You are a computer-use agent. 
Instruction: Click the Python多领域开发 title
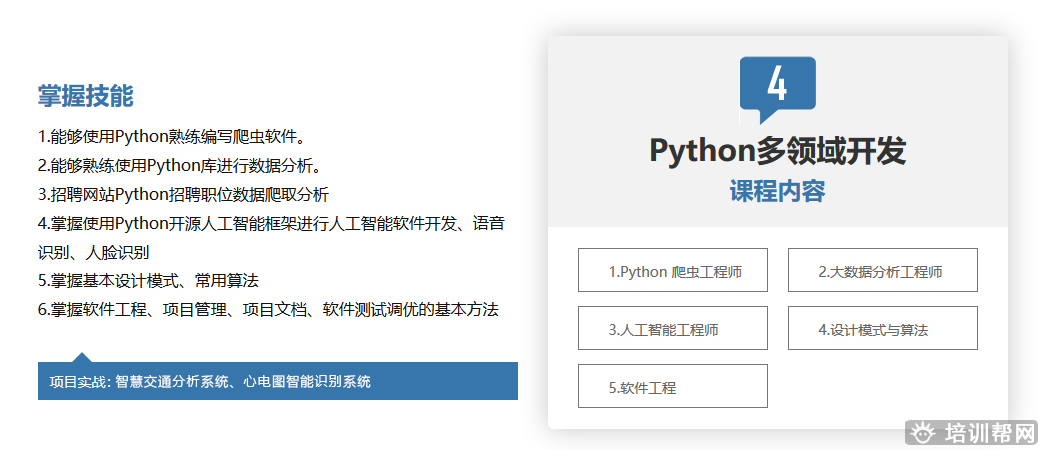[x=778, y=150]
